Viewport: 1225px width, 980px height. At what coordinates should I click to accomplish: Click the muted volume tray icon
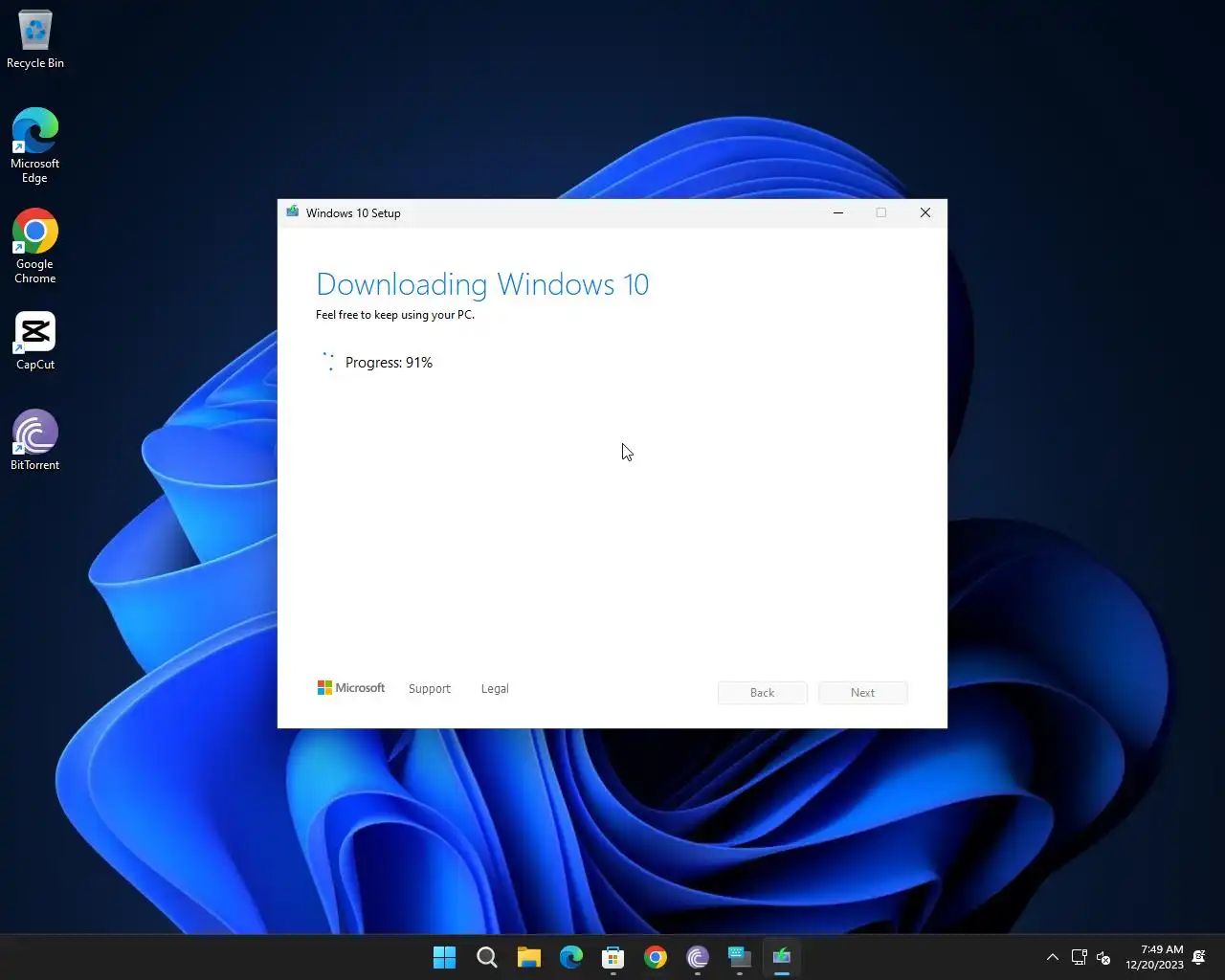[1103, 957]
